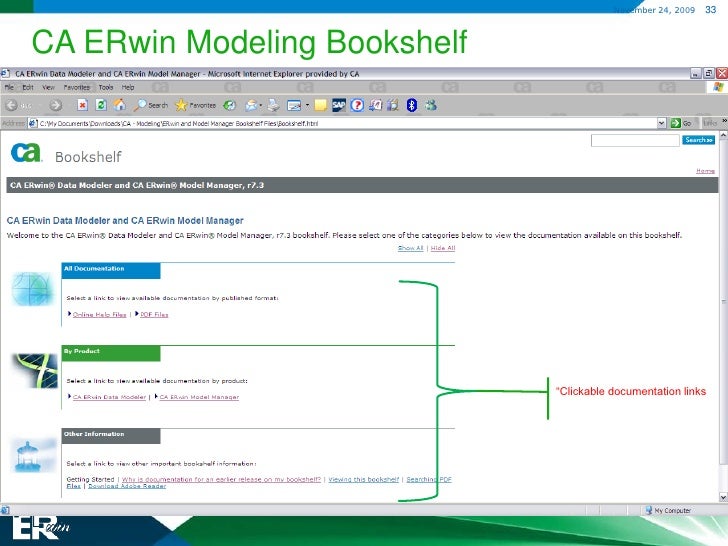Open the PDF Files link
This screenshot has height=546, width=728.
[154, 314]
